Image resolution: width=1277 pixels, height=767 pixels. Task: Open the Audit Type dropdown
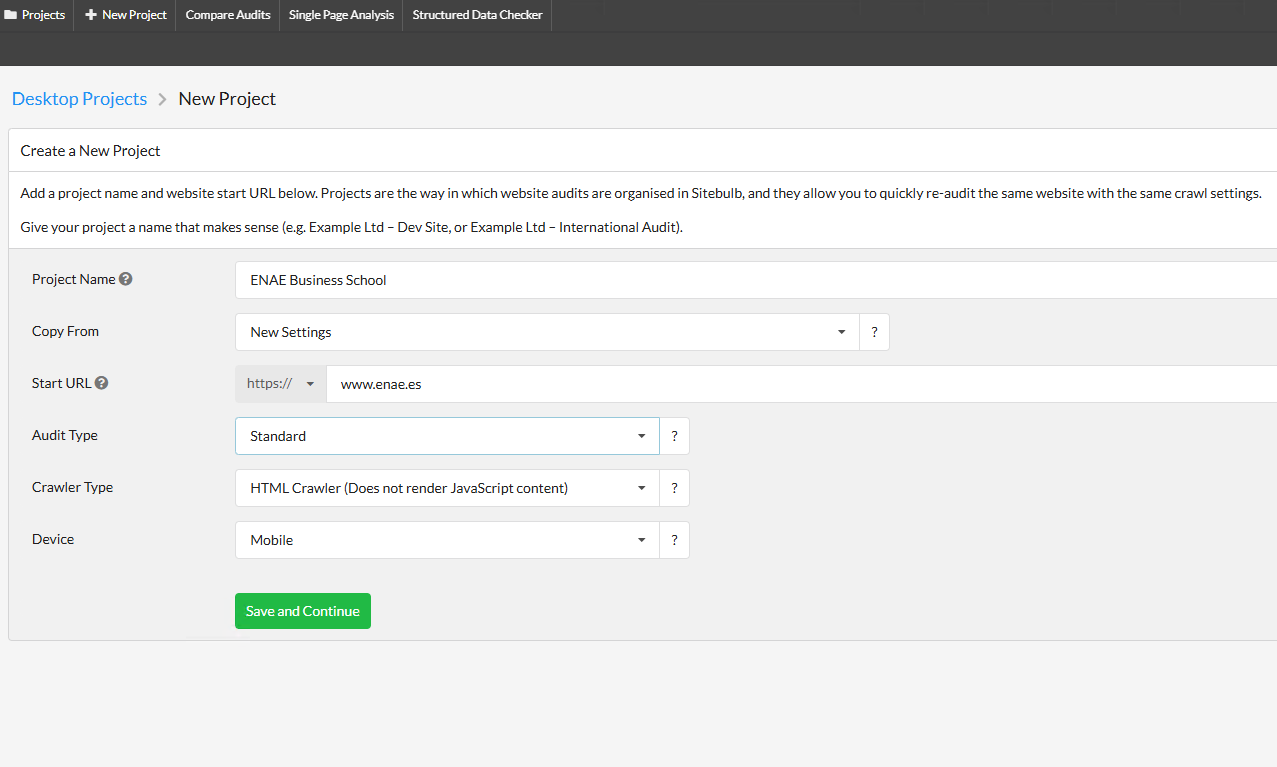pyautogui.click(x=447, y=436)
